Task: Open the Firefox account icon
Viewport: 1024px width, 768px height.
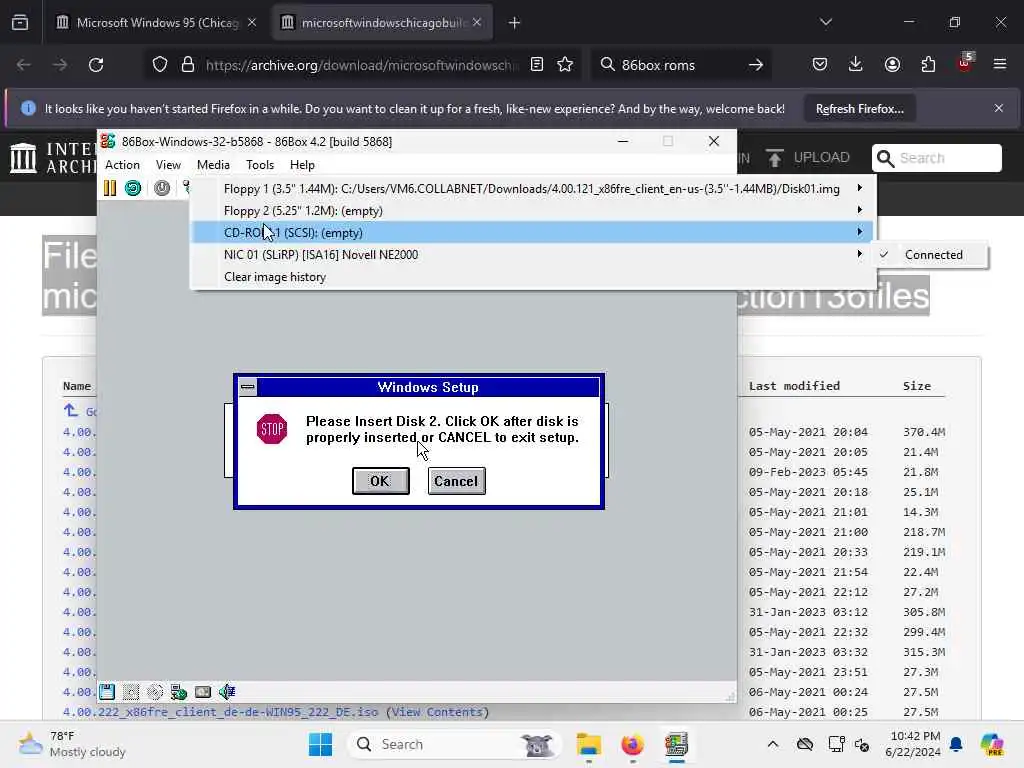Action: [892, 65]
